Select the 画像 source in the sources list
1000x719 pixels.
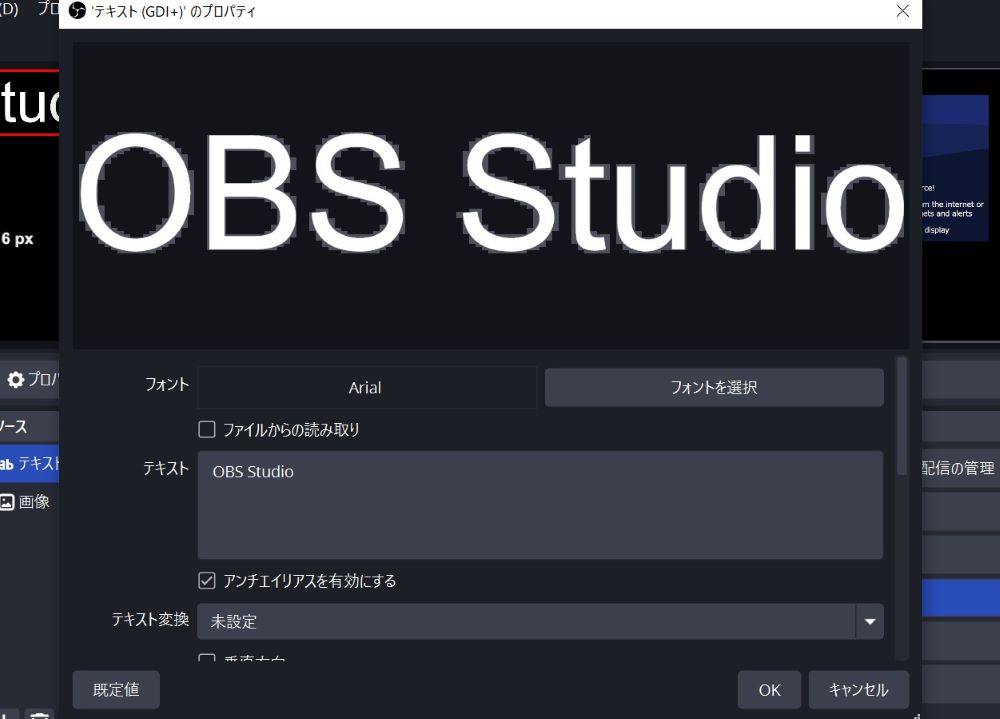[x=29, y=501]
